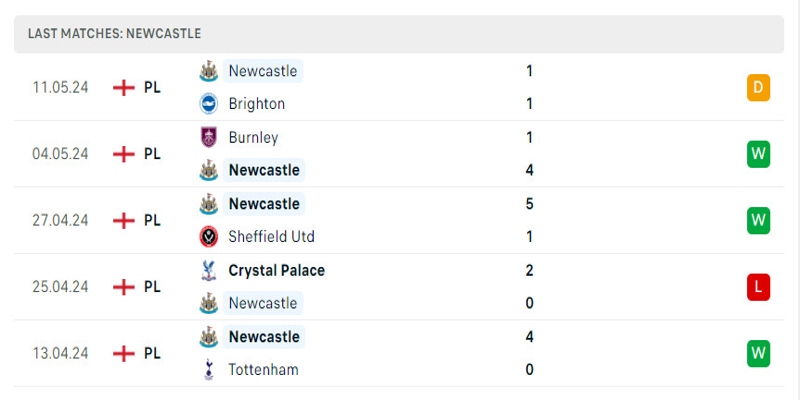Click the green W badge for Burnley match
This screenshot has width=800, height=400.
(758, 154)
